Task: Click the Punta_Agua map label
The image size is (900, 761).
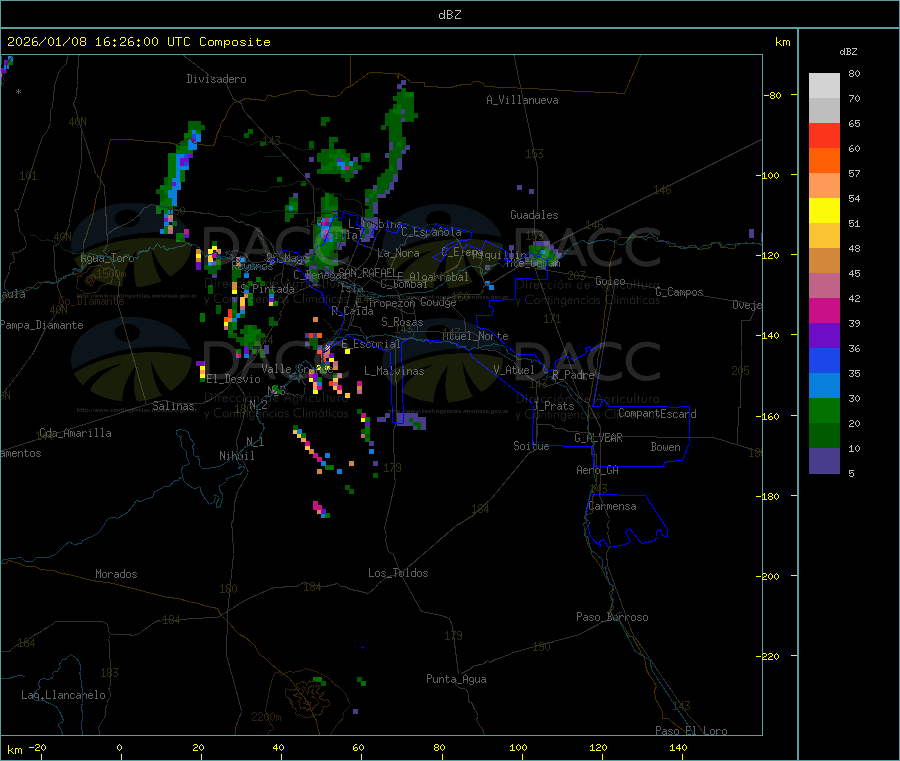Action: (456, 679)
